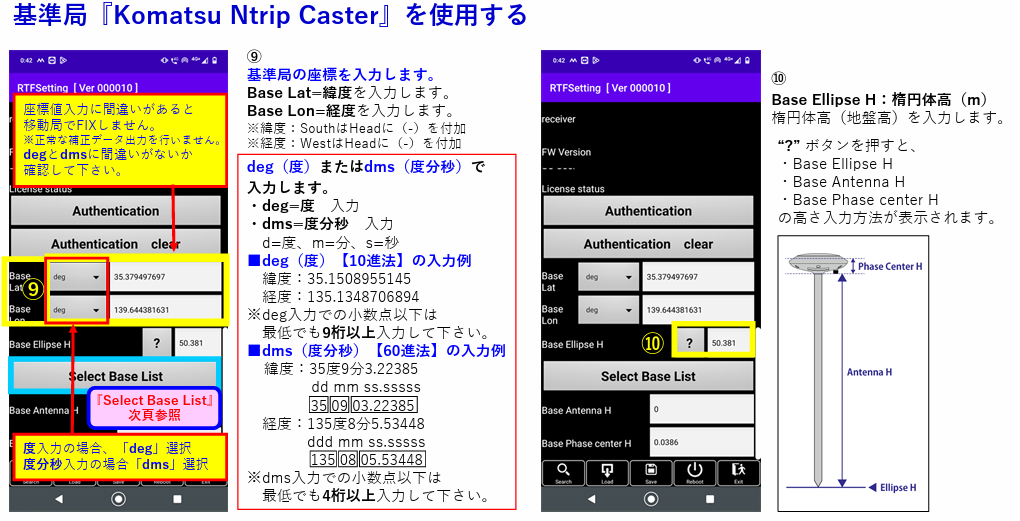The image size is (1020, 521).
Task: Click 'Base Antenna H' label on right phone
Action: (x=576, y=410)
